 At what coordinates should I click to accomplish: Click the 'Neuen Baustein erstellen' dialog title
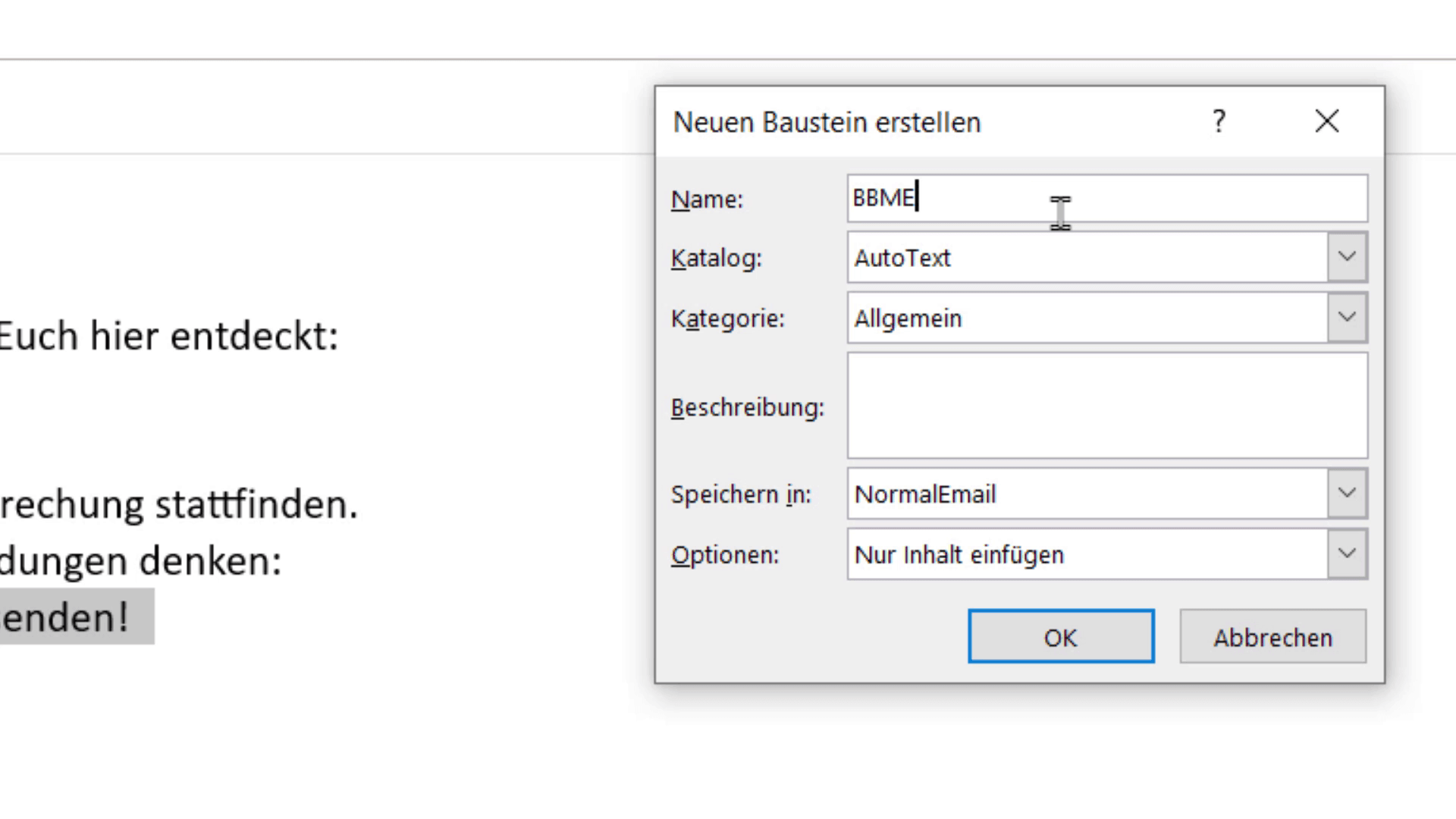coord(827,122)
